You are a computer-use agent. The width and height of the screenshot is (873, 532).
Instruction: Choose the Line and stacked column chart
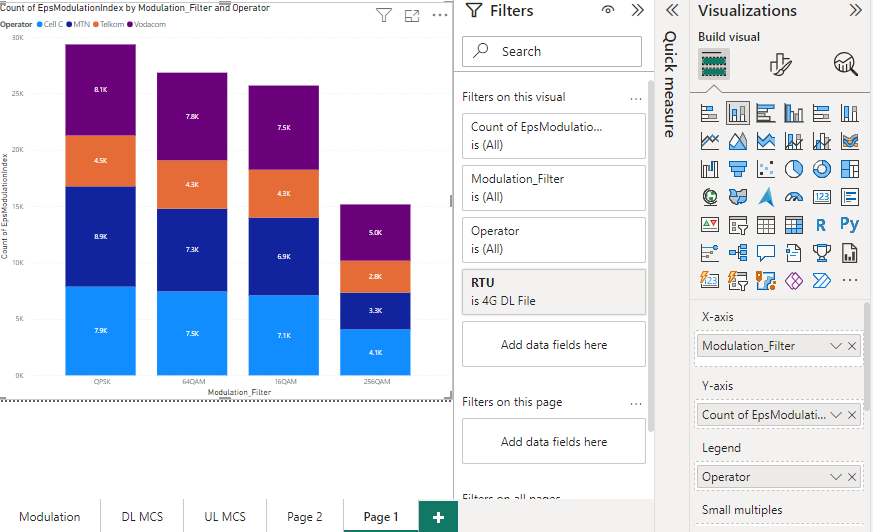coord(793,141)
